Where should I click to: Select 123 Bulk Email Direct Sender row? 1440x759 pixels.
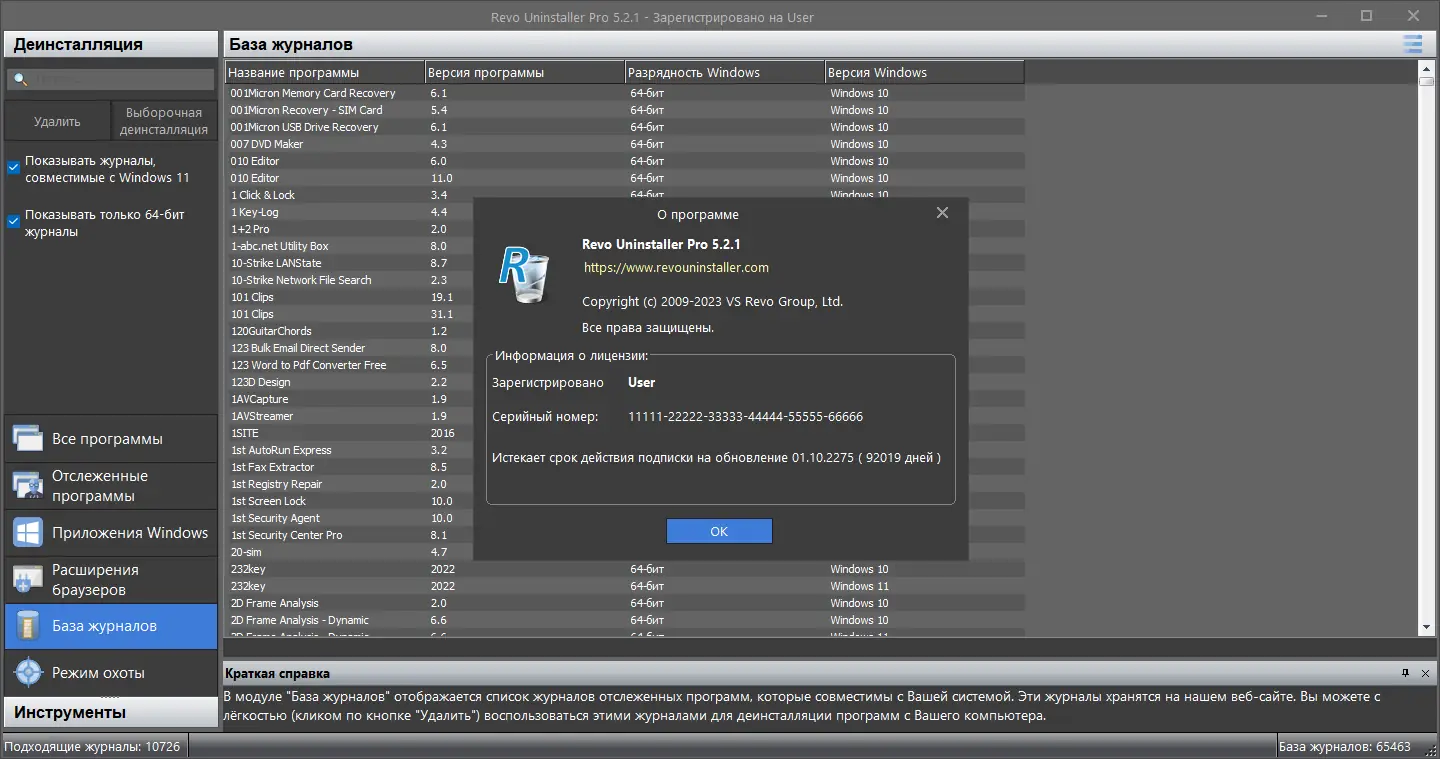click(x=298, y=348)
